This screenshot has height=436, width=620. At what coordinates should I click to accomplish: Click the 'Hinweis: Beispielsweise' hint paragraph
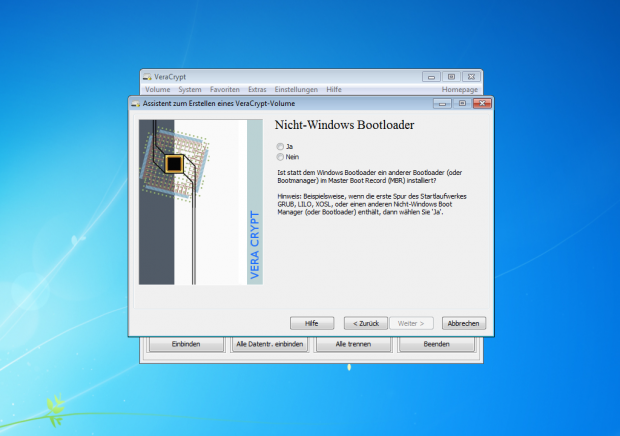coord(372,204)
